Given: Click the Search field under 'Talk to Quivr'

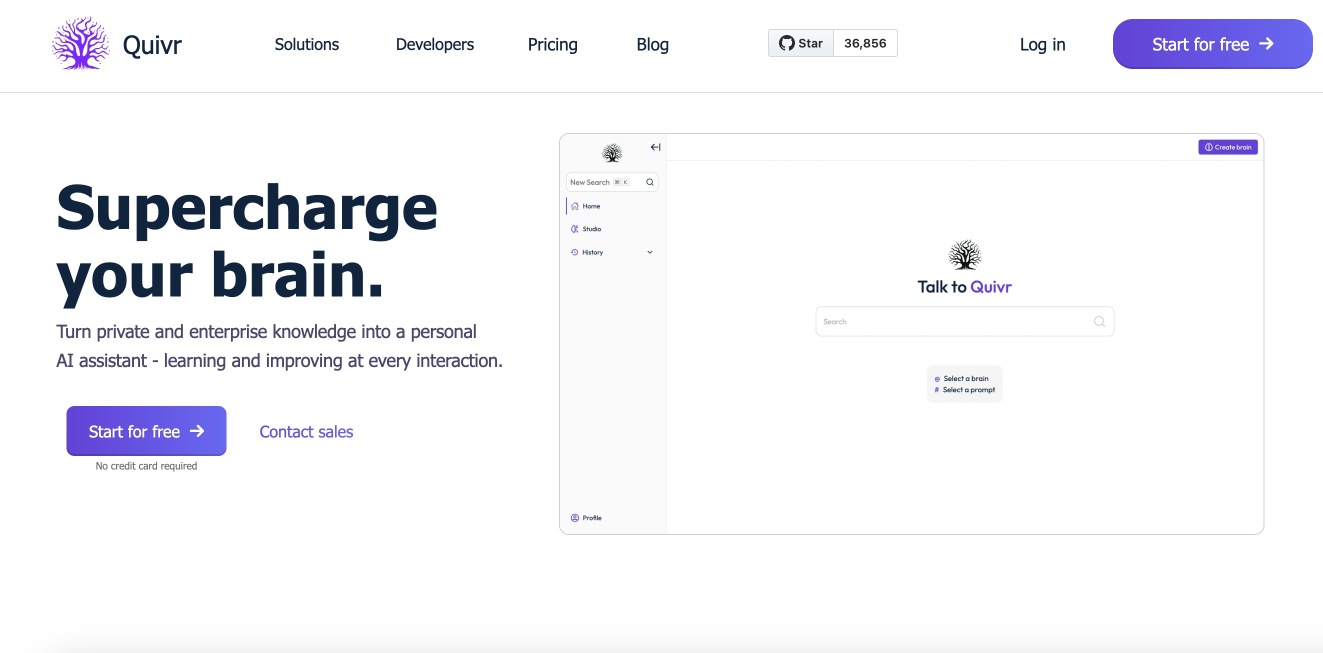Looking at the screenshot, I should click(965, 321).
